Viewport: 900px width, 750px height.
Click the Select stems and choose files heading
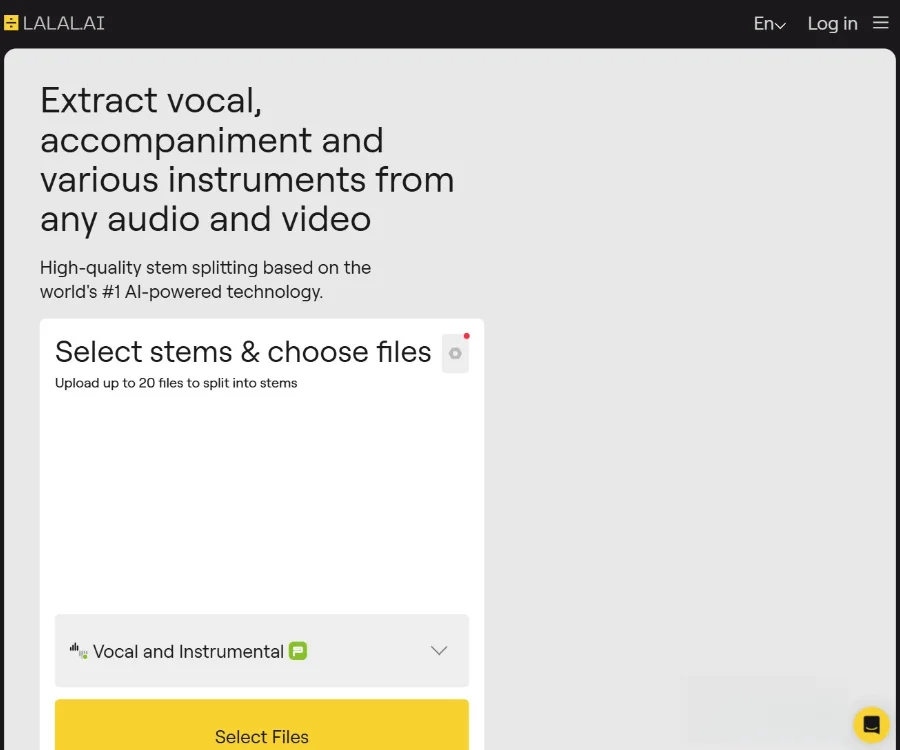(242, 352)
